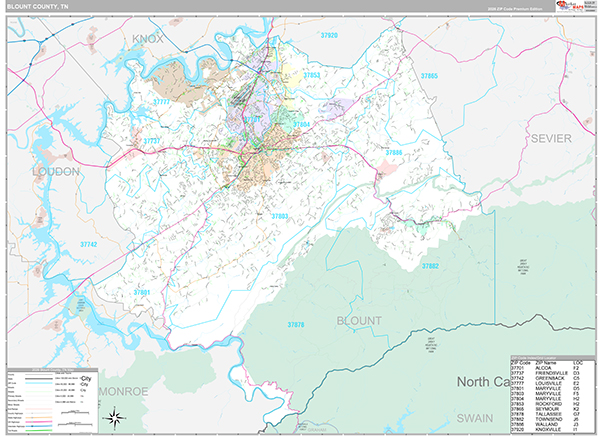600x436 pixels.
Task: Click GREENBACK in the ZIP index table
Action: (549, 378)
